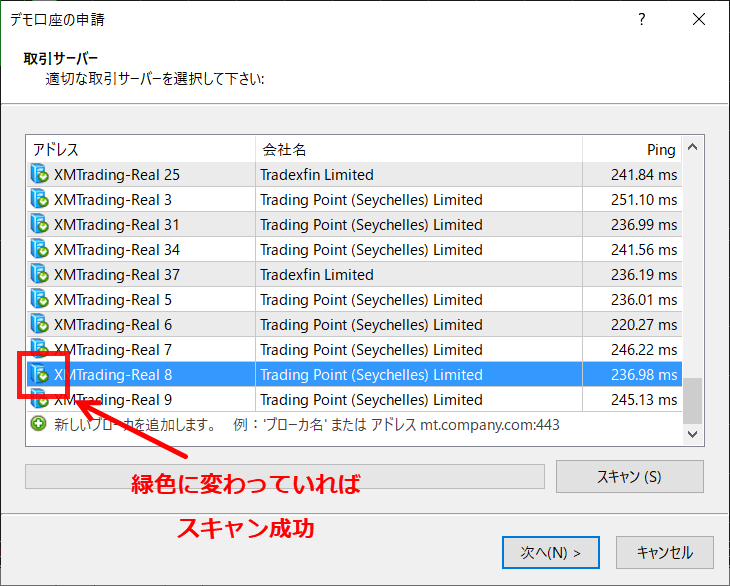This screenshot has width=730, height=586.
Task: Sort by the アドレス column header
Action: click(140, 150)
